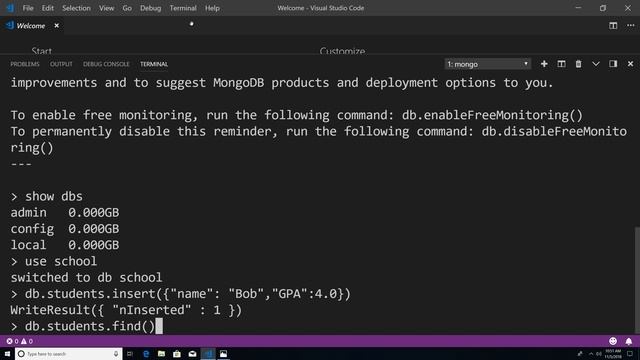The image size is (640, 360).
Task: Close the Welcome tab
Action: (57, 26)
